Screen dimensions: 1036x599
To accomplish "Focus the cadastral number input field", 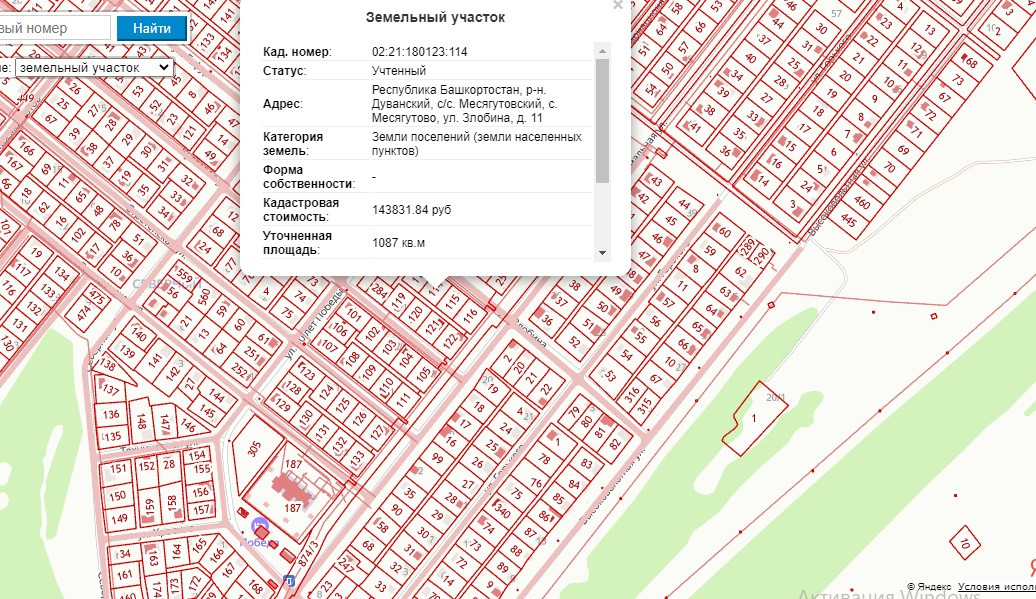I will pos(55,28).
